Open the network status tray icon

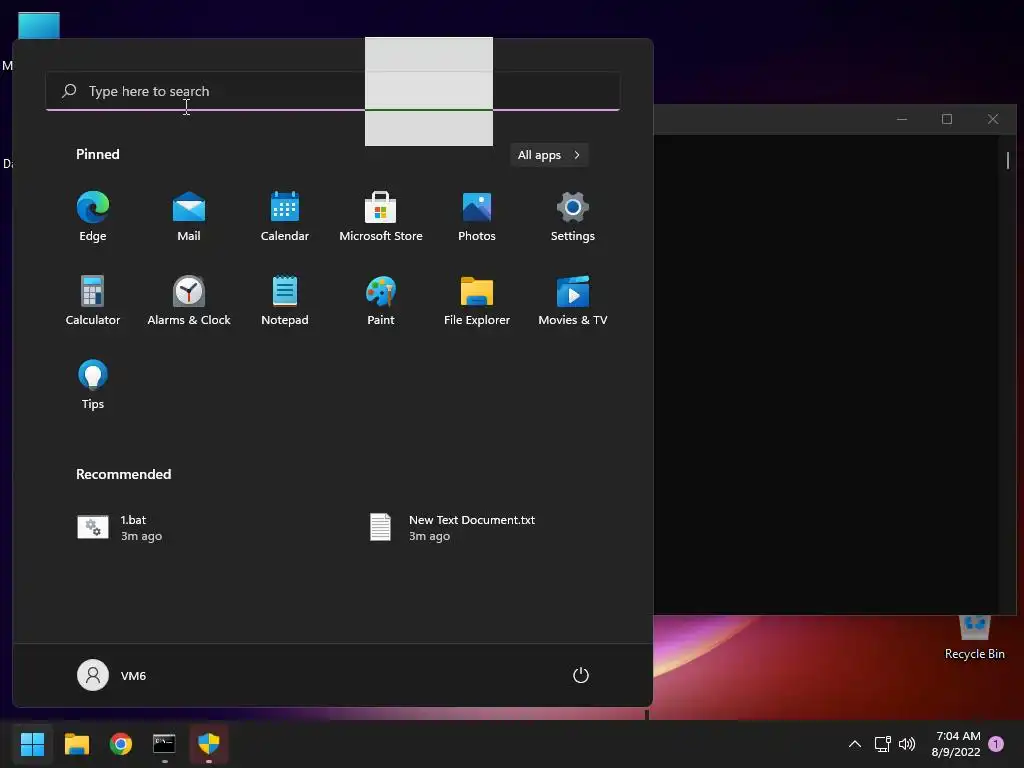click(882, 744)
